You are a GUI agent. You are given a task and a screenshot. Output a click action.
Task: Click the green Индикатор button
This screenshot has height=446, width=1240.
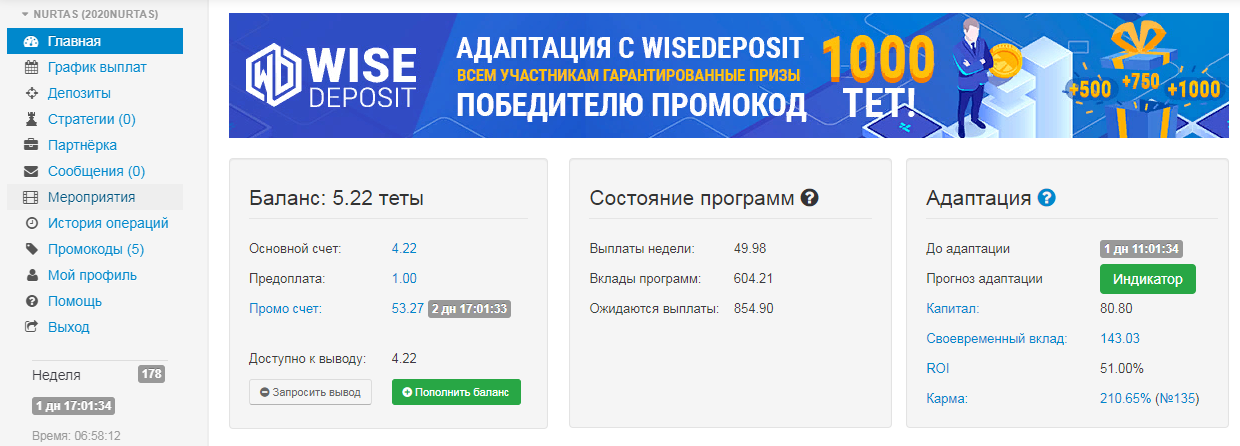(x=1148, y=279)
